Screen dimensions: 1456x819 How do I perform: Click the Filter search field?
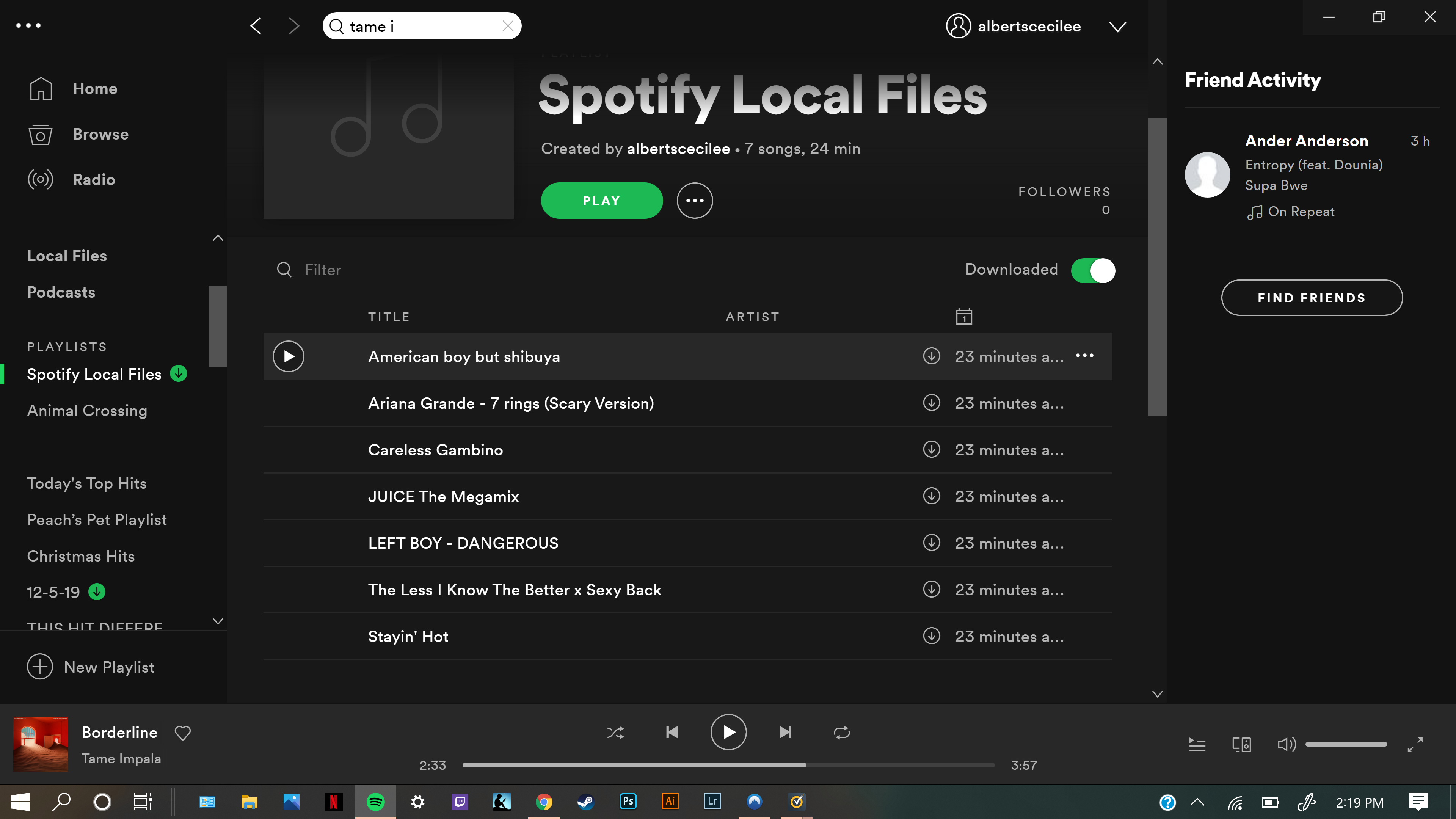(x=322, y=270)
